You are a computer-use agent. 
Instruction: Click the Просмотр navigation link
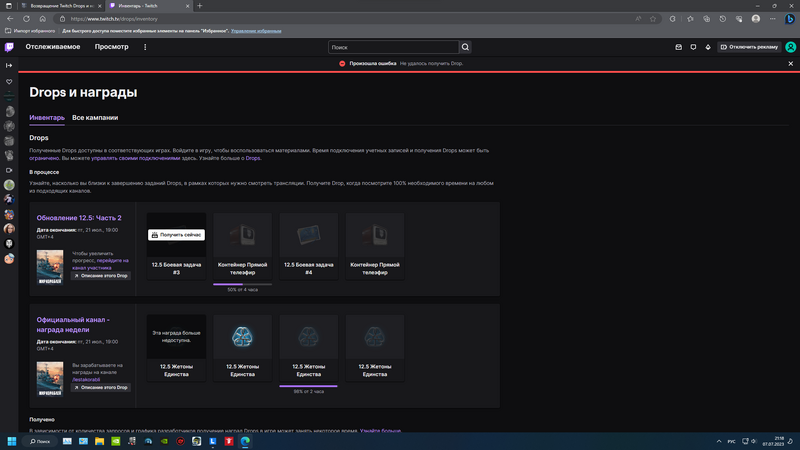[x=111, y=47]
